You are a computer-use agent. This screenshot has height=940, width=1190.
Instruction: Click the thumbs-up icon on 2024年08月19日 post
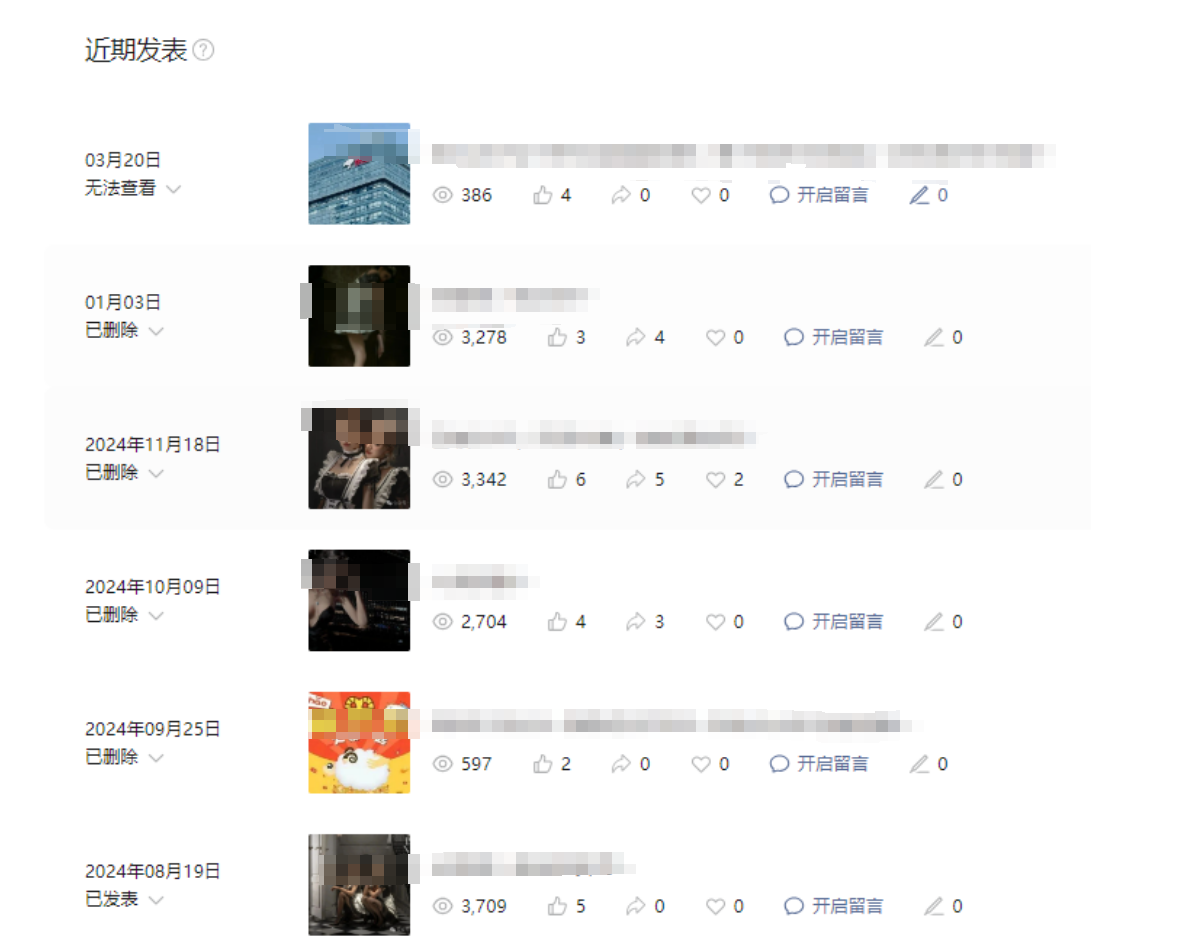(557, 906)
